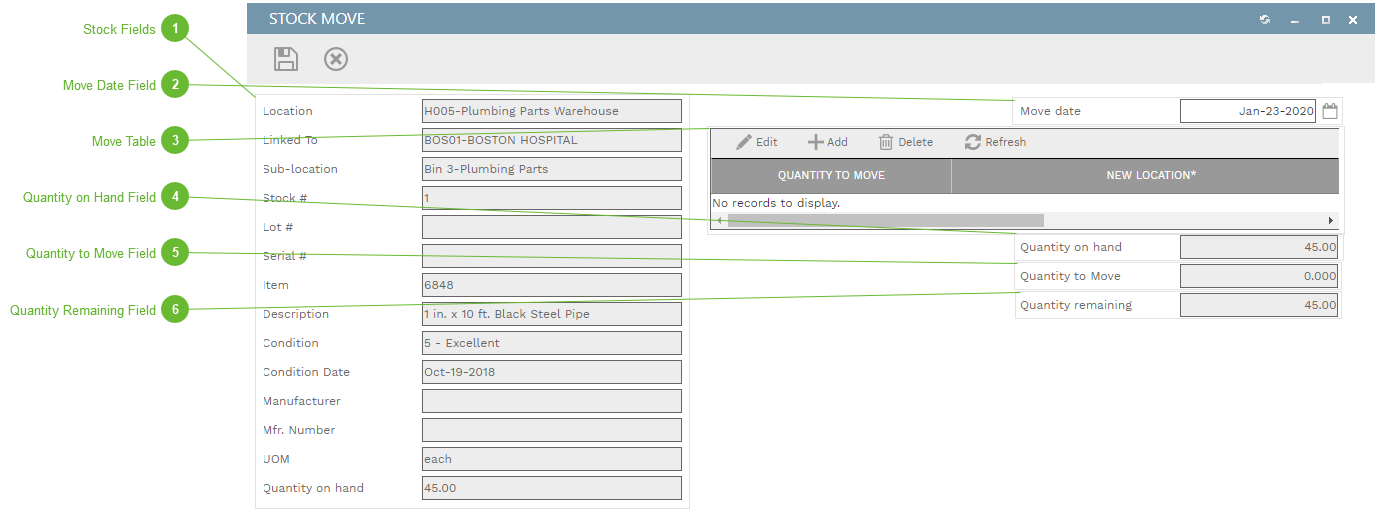Click the Sub-location field Bin 3-Plumbing Parts

(x=552, y=169)
